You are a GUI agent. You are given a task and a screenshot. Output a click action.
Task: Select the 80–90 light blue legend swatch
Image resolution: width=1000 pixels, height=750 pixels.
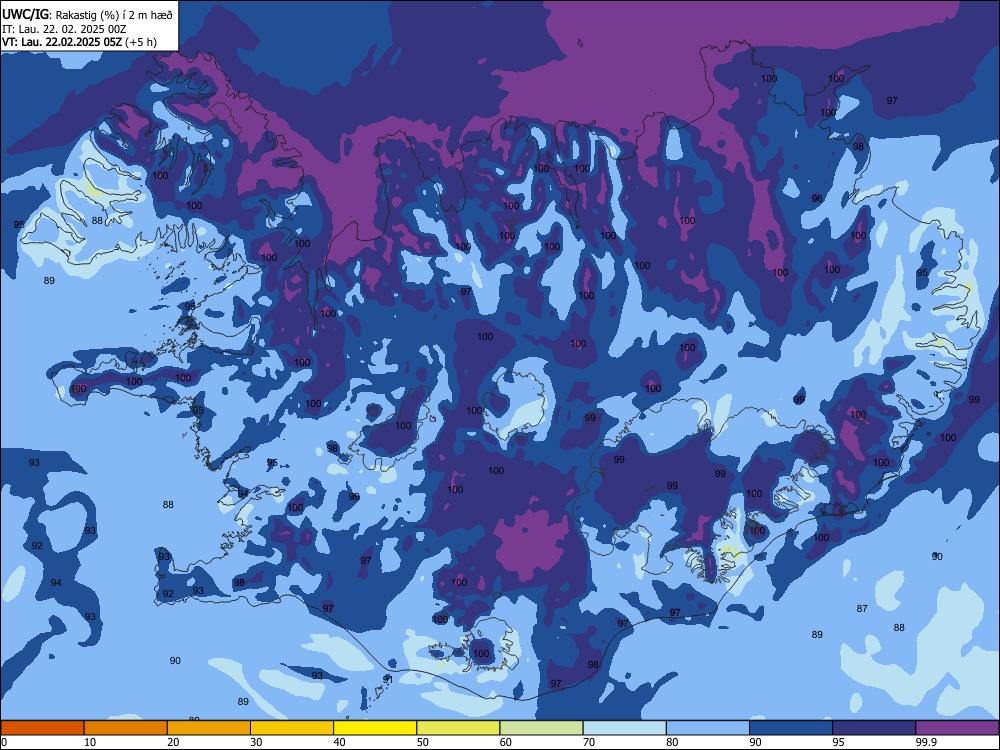[708, 728]
